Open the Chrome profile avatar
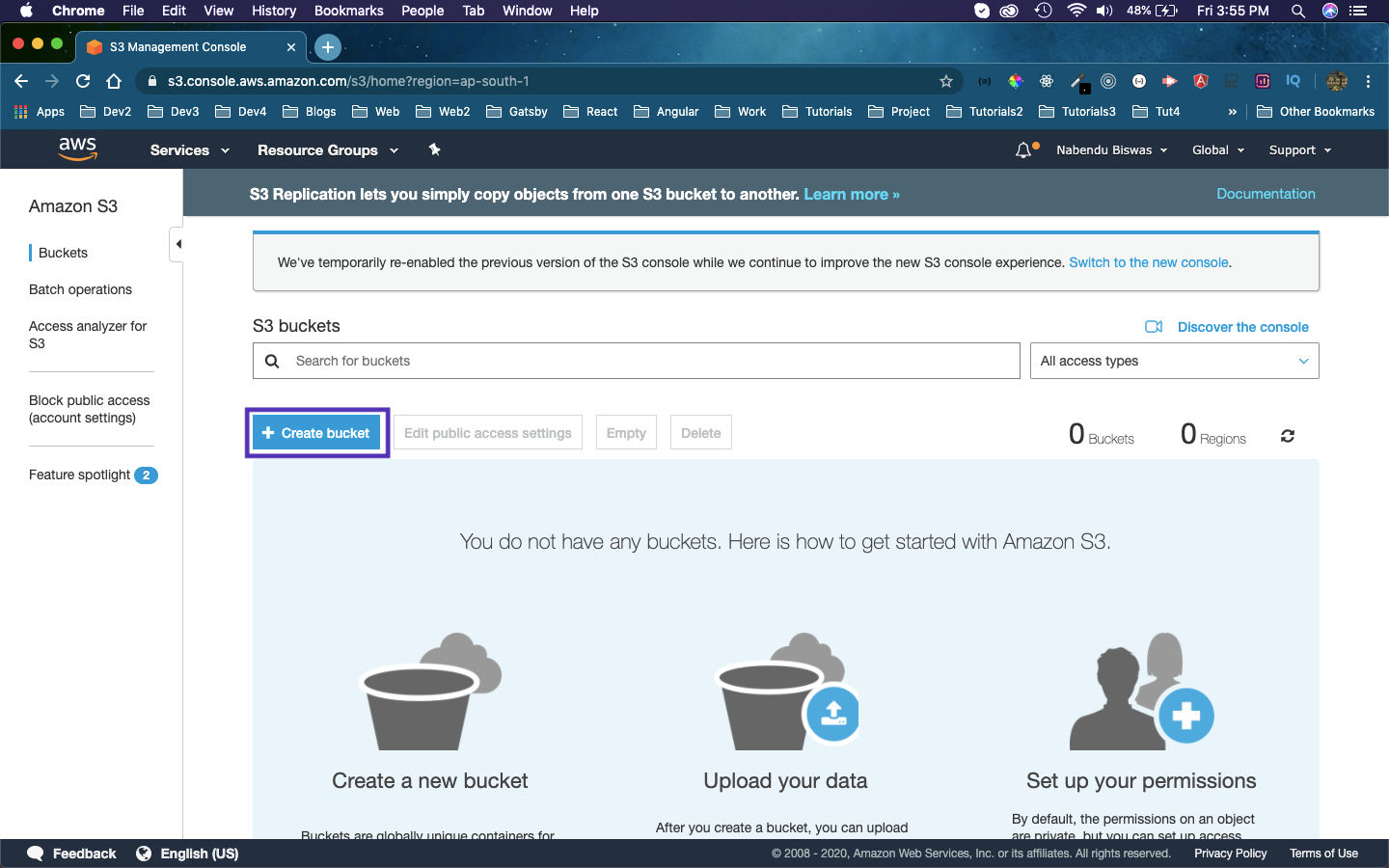This screenshot has height=868, width=1389. [1337, 81]
